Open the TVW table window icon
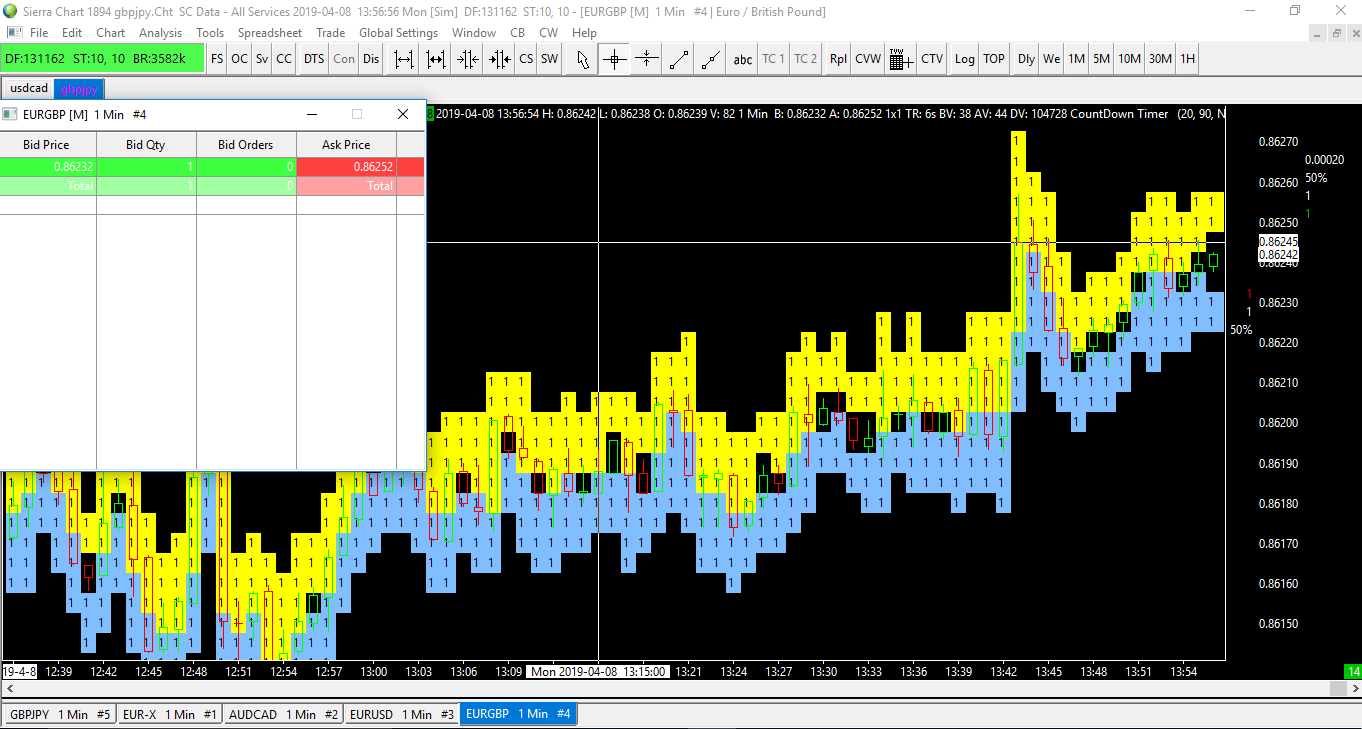The height and width of the screenshot is (729, 1362). coord(898,59)
